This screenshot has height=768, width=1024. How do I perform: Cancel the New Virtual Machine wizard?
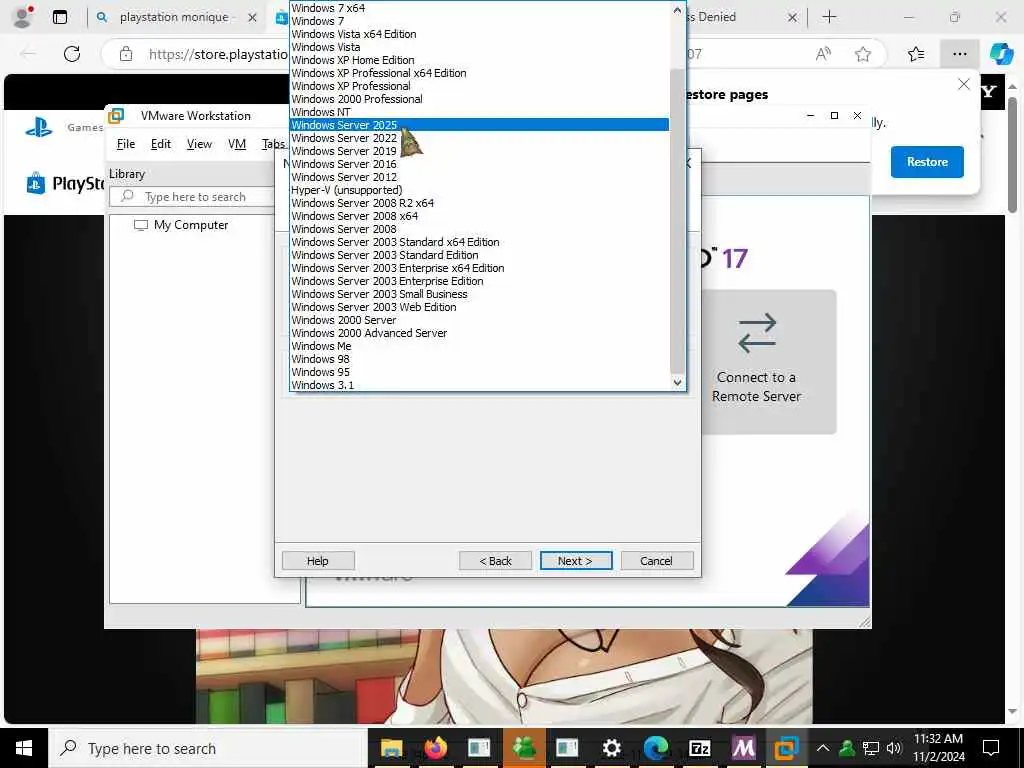pyautogui.click(x=657, y=561)
